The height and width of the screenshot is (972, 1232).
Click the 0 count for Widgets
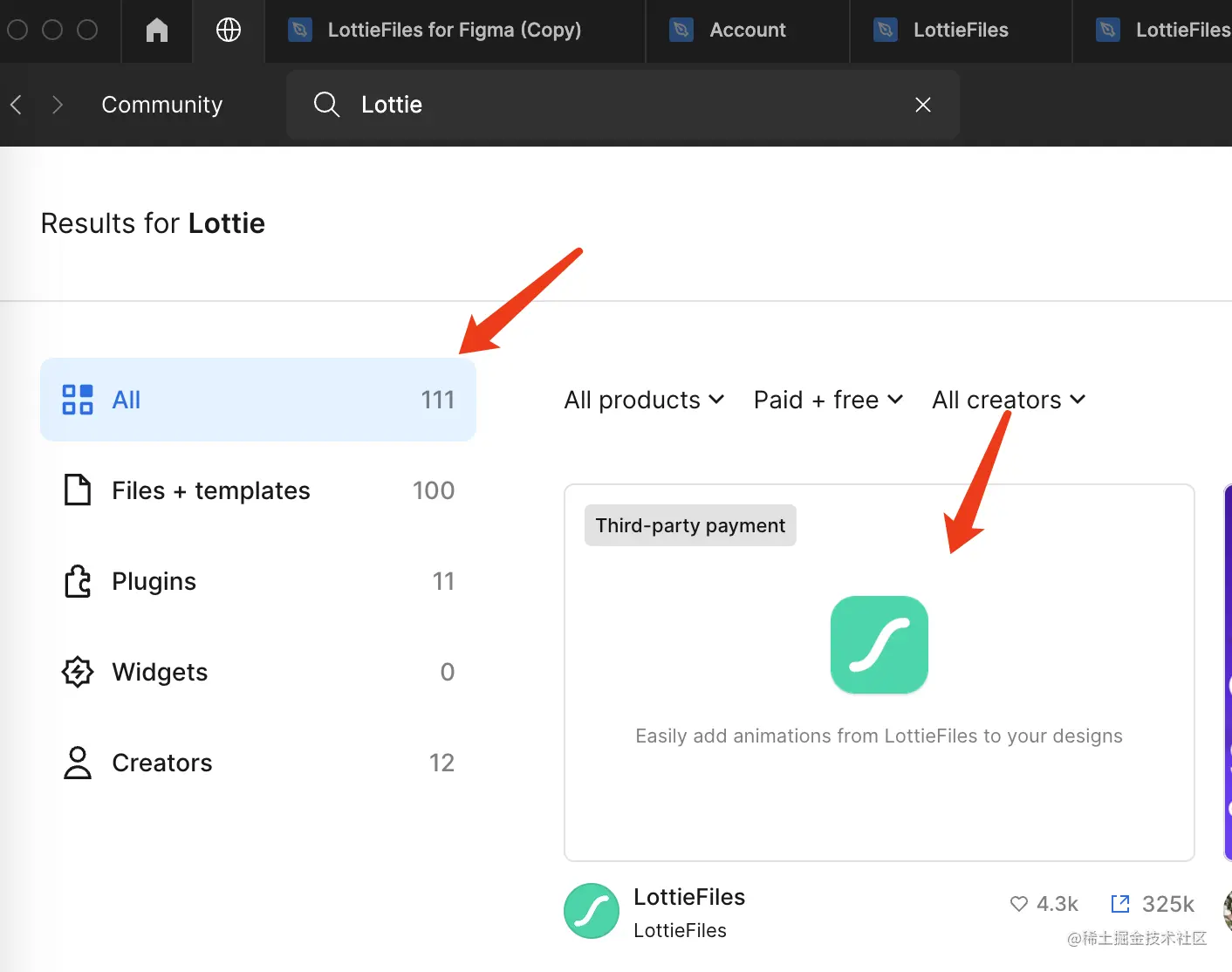coord(448,672)
